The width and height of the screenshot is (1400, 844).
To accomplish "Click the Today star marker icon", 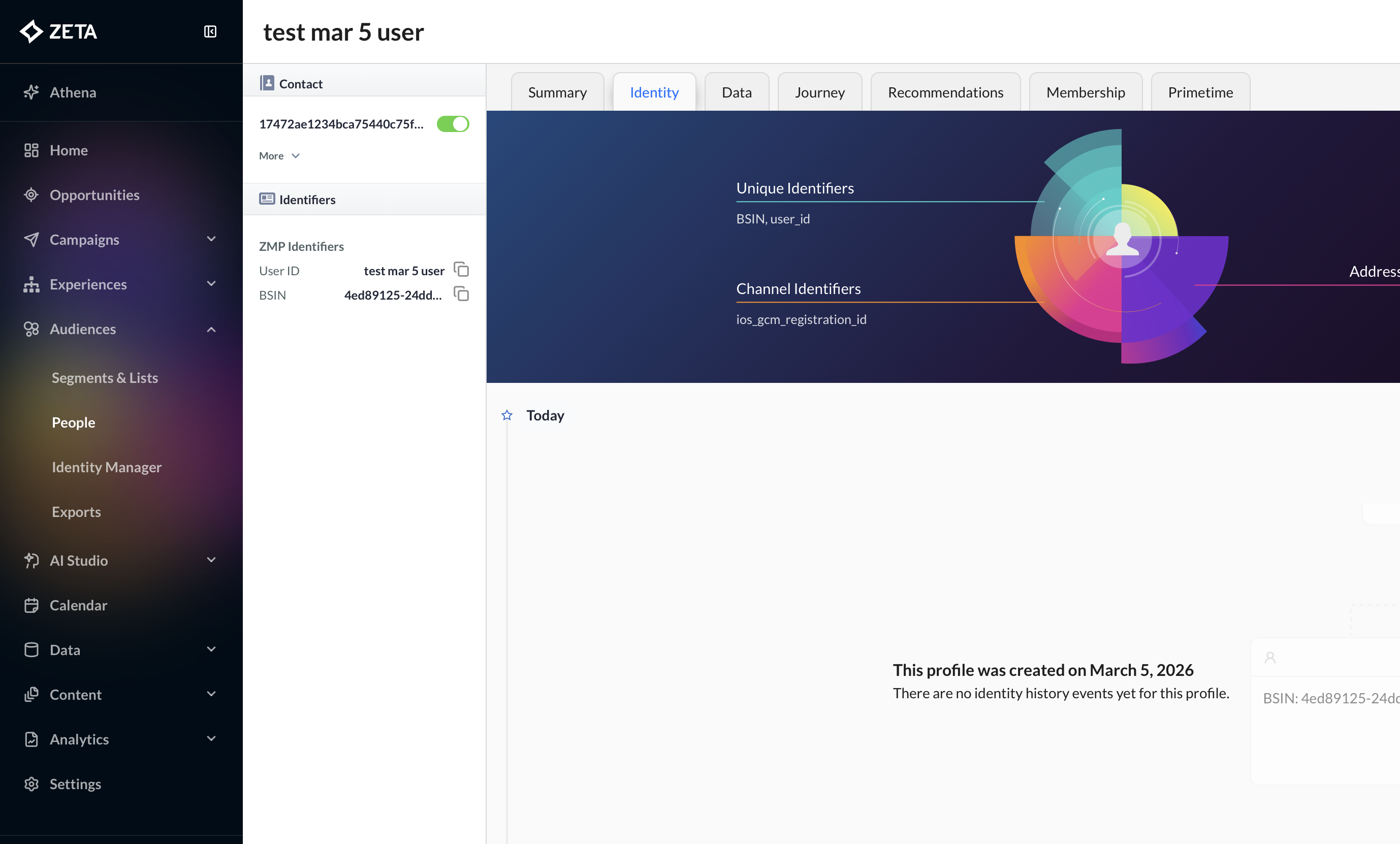I will click(x=507, y=416).
